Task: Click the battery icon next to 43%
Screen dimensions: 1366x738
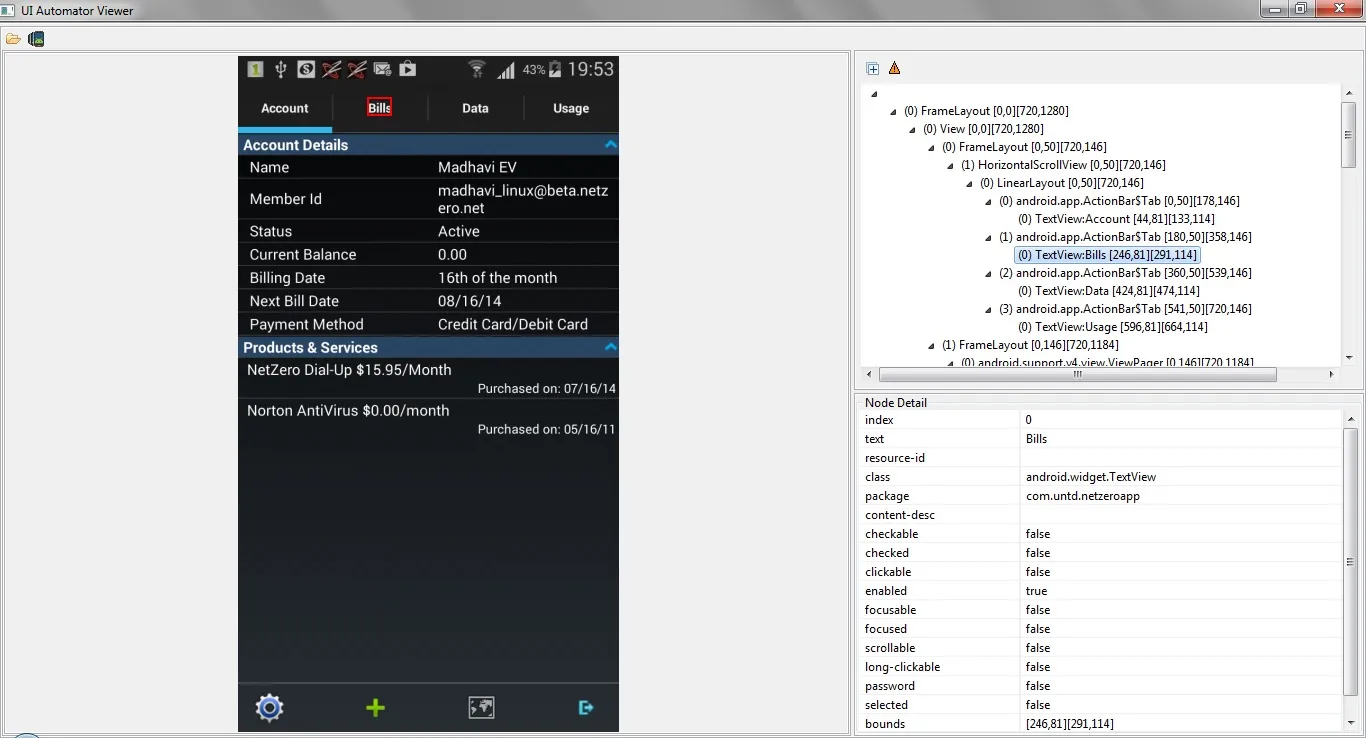Action: (555, 69)
